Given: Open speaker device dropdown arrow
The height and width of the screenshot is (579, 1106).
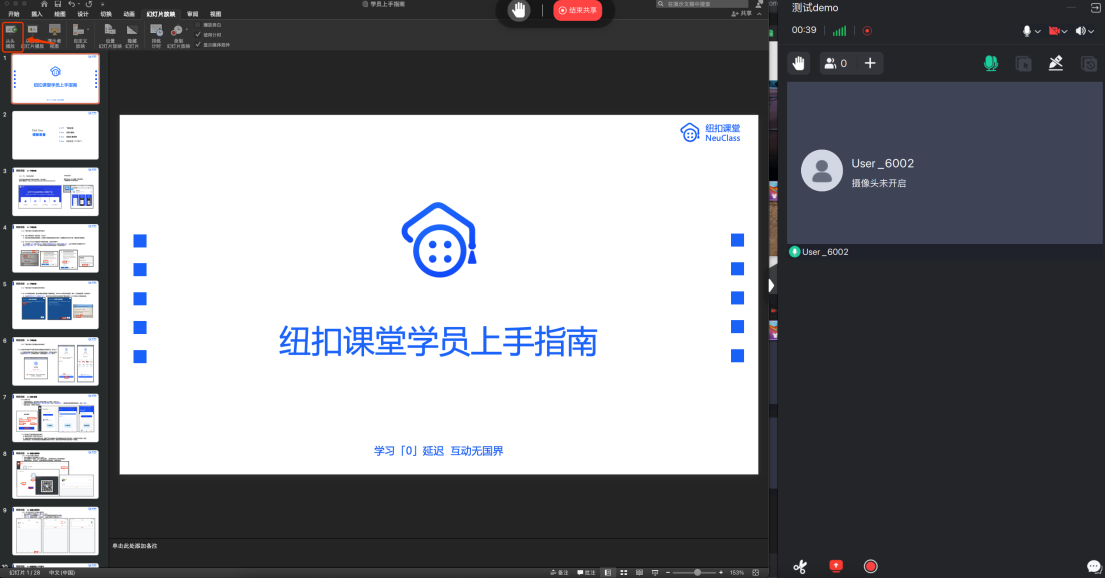Looking at the screenshot, I should 1090,31.
